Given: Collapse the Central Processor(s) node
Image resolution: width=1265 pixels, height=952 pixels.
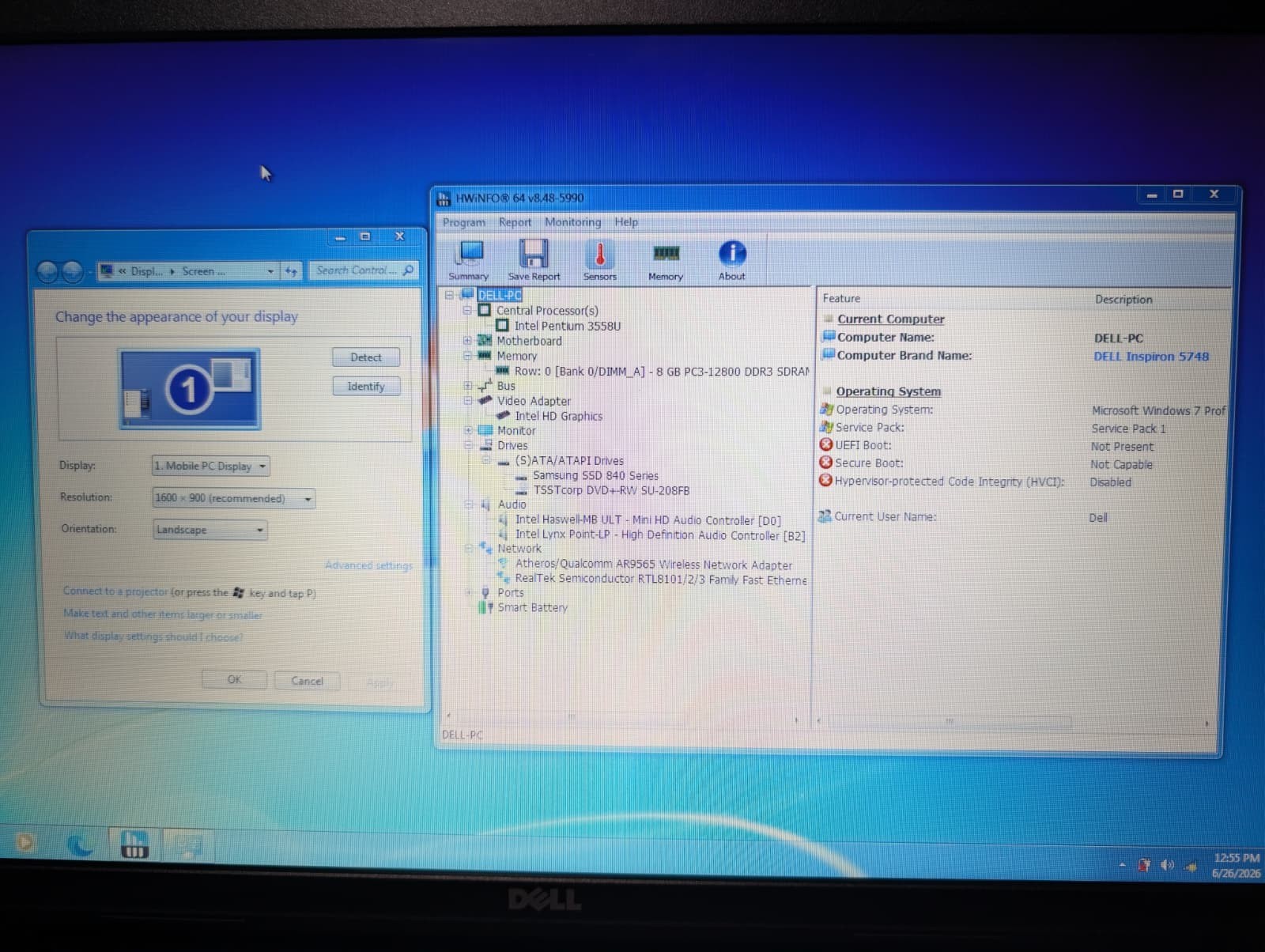Looking at the screenshot, I should 467,310.
